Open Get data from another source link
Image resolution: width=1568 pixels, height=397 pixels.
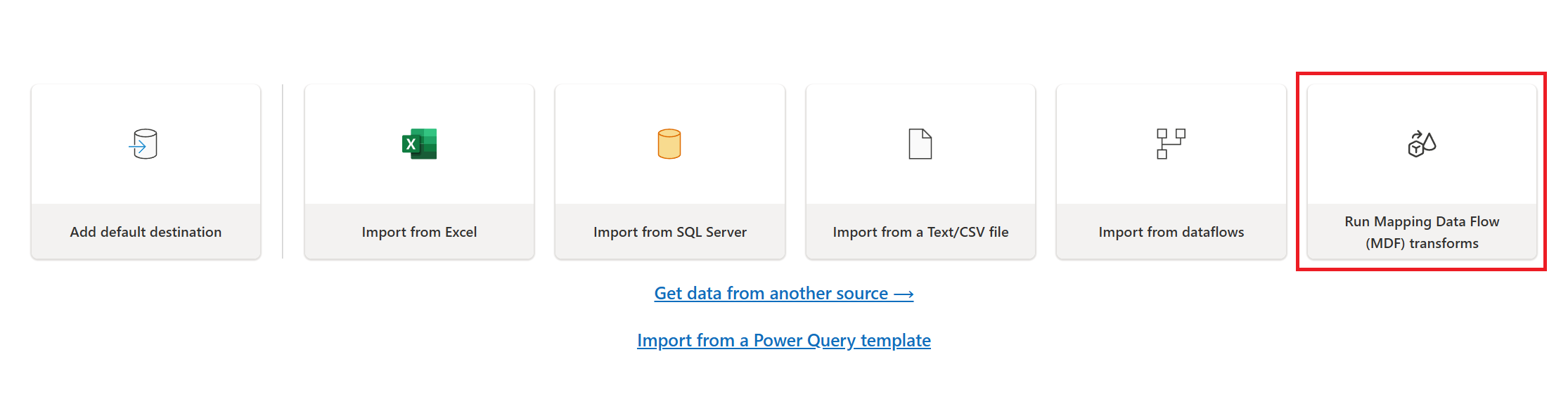(784, 294)
